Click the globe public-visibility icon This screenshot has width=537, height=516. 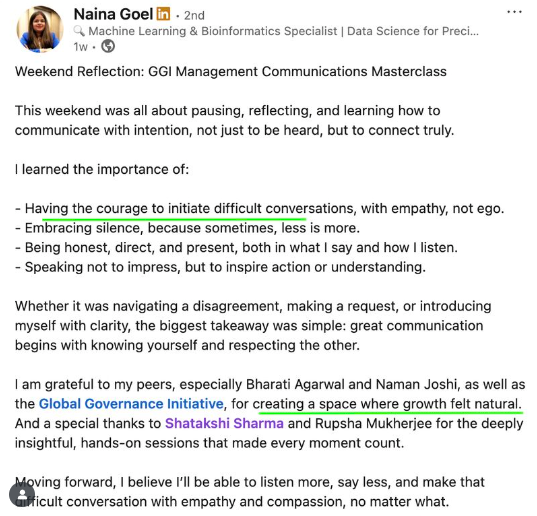point(108,46)
